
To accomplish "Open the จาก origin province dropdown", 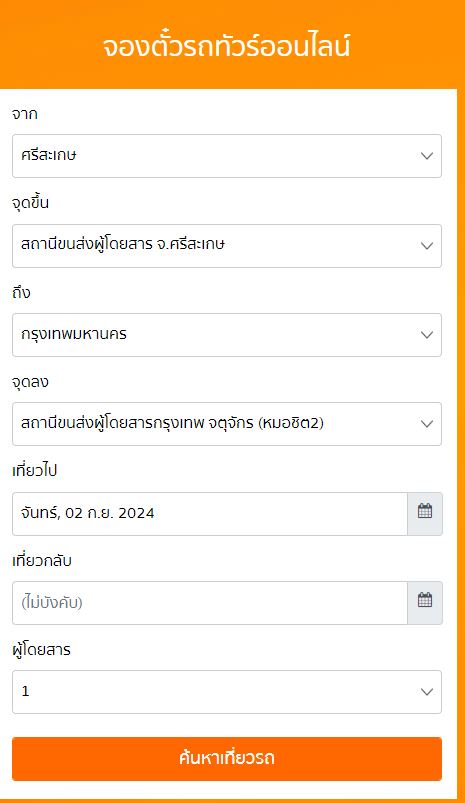I will click(x=227, y=156).
